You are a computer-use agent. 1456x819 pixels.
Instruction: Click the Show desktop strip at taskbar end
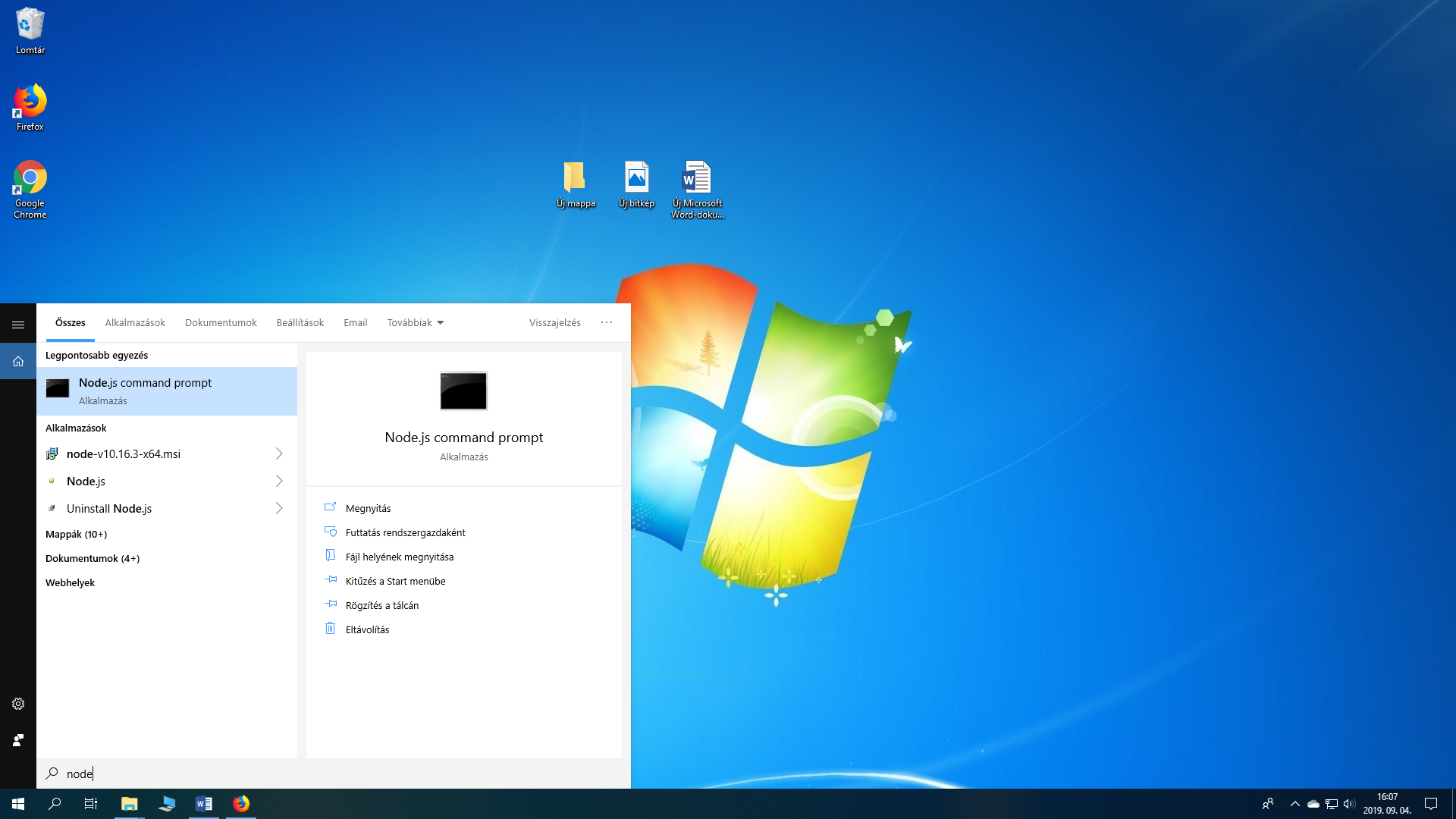click(1454, 804)
